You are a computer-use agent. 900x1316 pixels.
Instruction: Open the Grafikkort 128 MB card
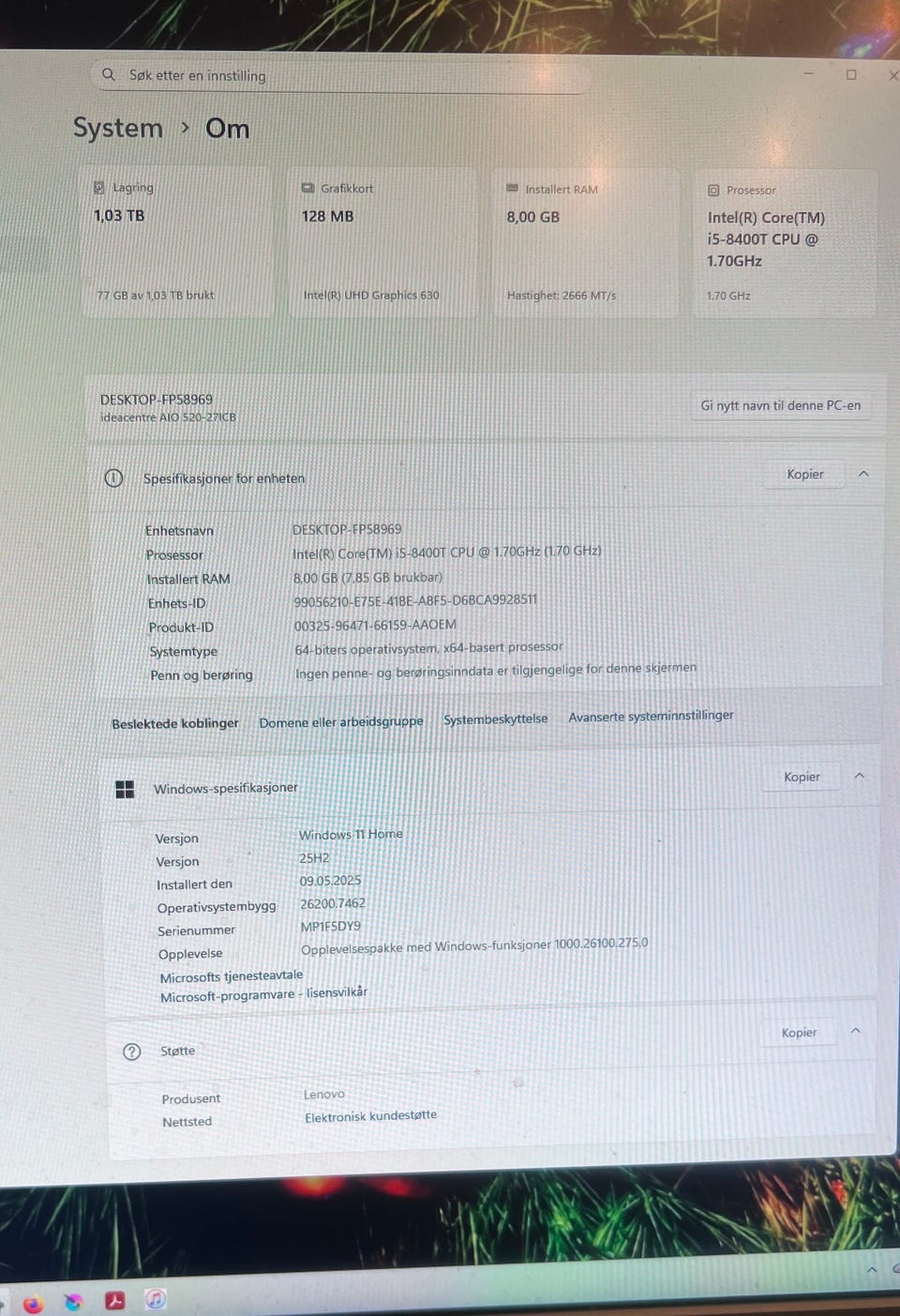[382, 242]
